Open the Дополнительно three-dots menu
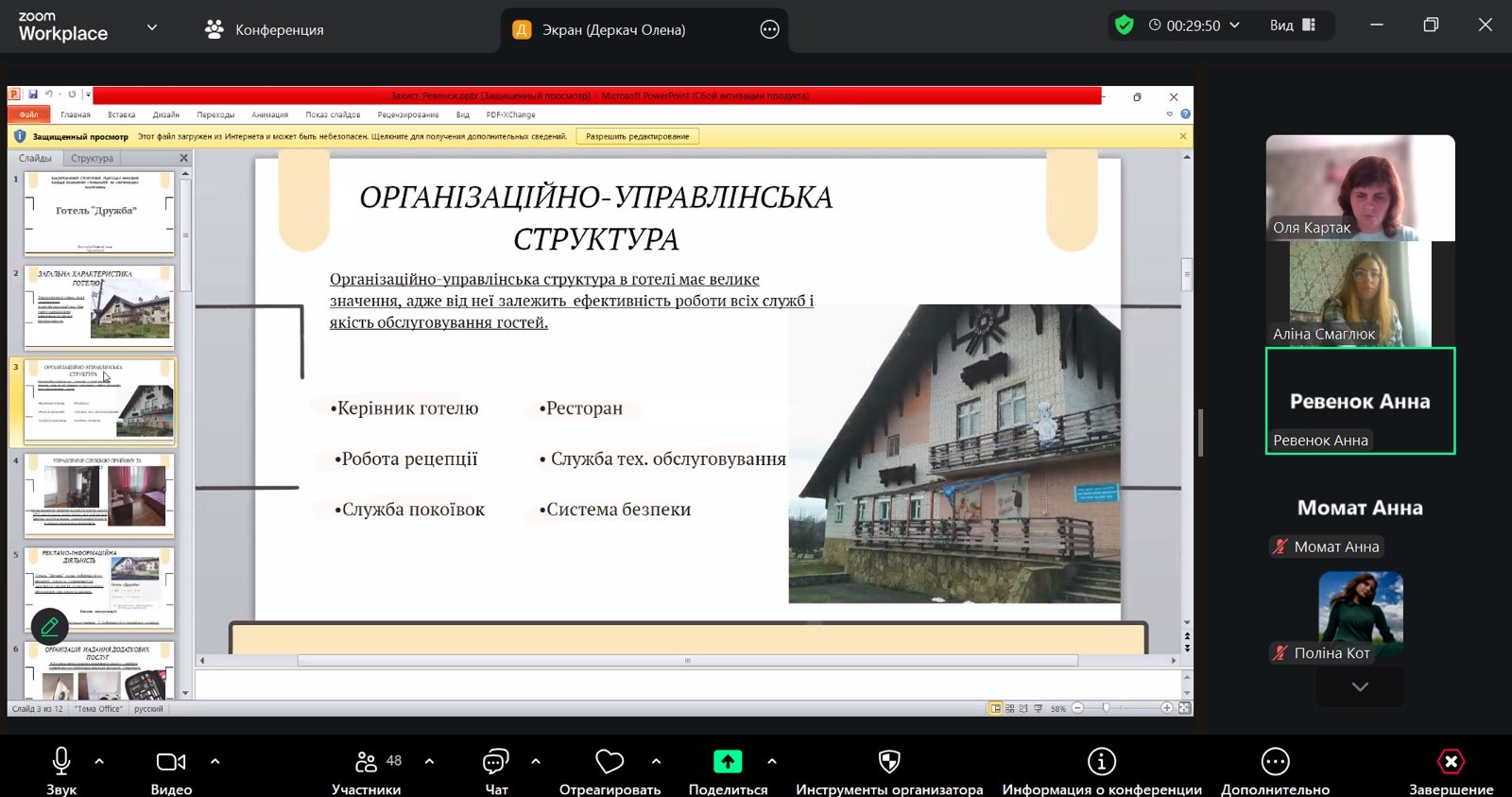The image size is (1512, 797). 1275,762
